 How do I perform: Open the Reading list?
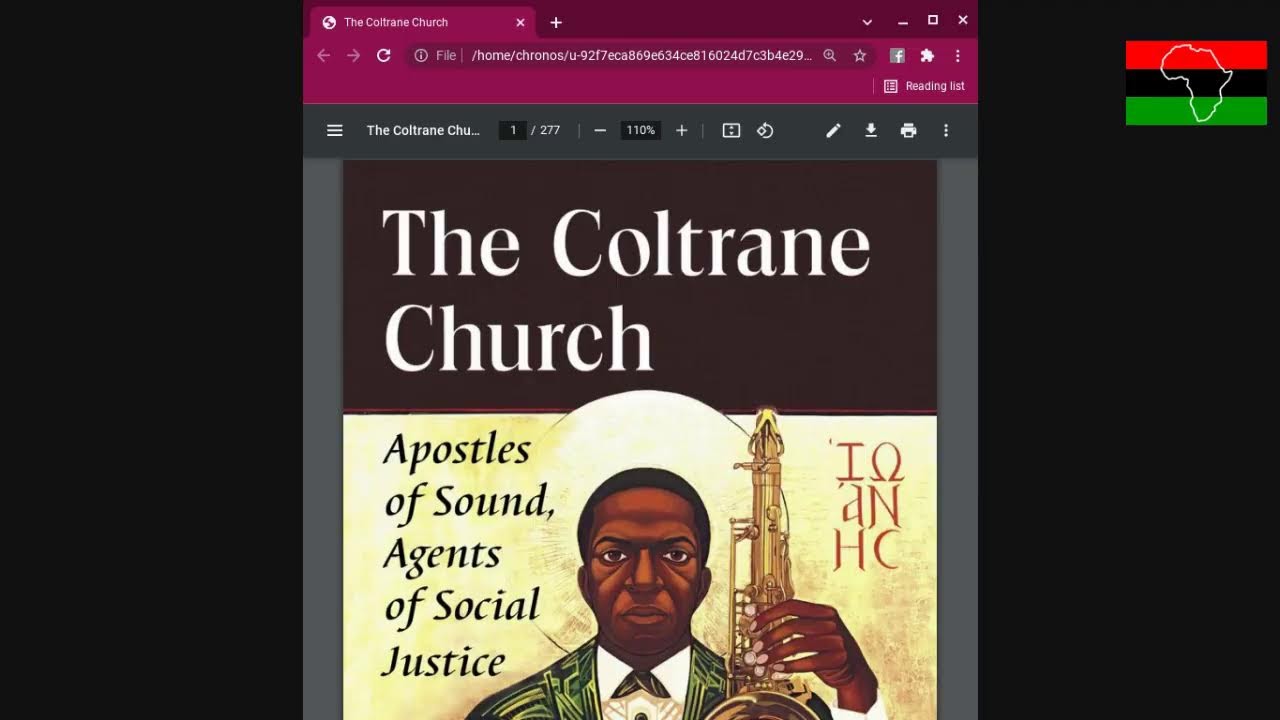tap(924, 86)
